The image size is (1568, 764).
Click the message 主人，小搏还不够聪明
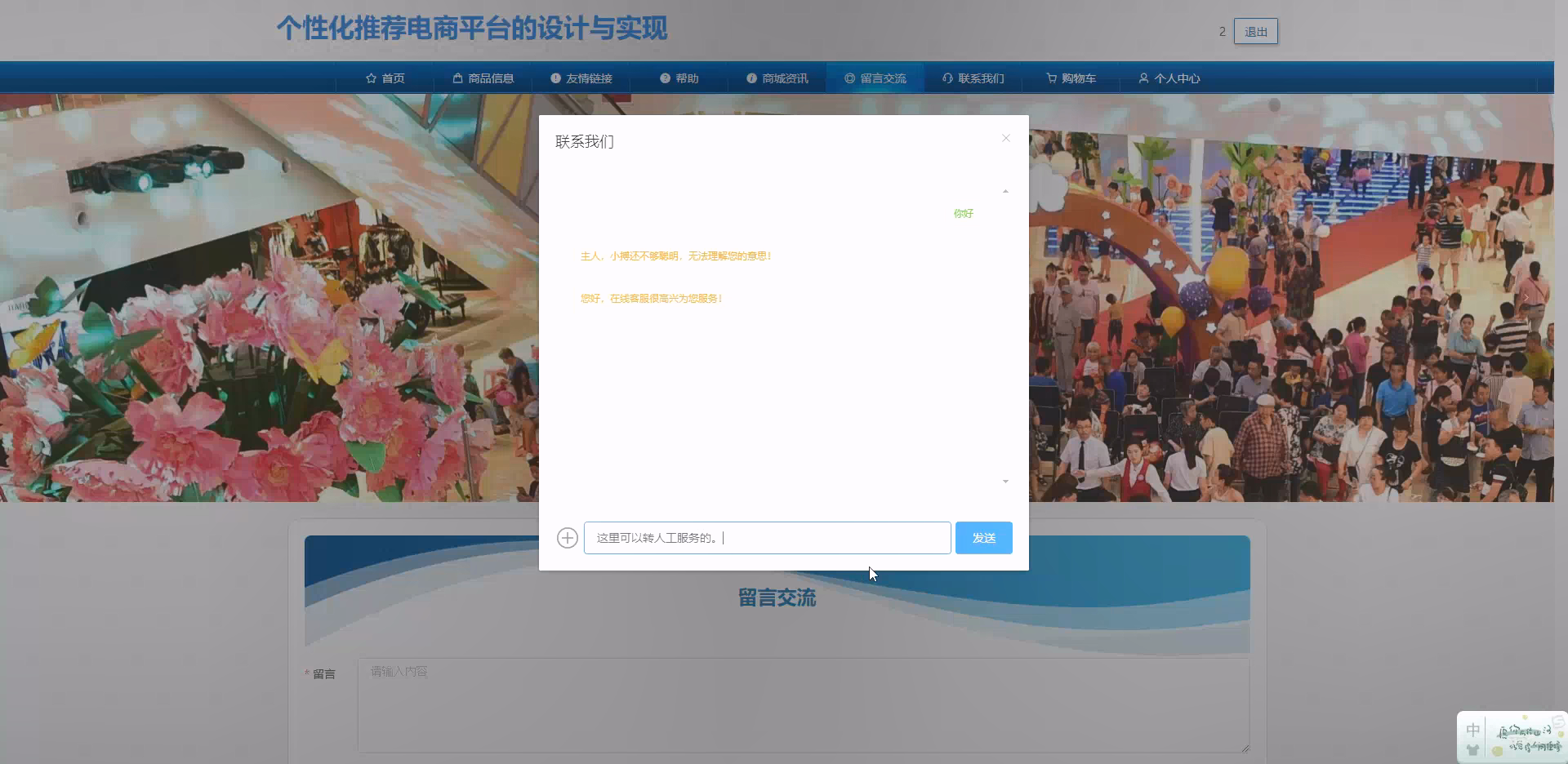675,255
